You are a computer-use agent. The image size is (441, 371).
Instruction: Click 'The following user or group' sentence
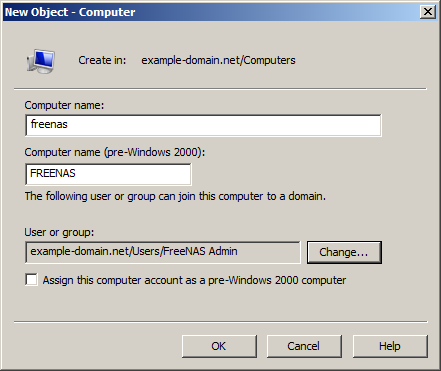(x=175, y=196)
